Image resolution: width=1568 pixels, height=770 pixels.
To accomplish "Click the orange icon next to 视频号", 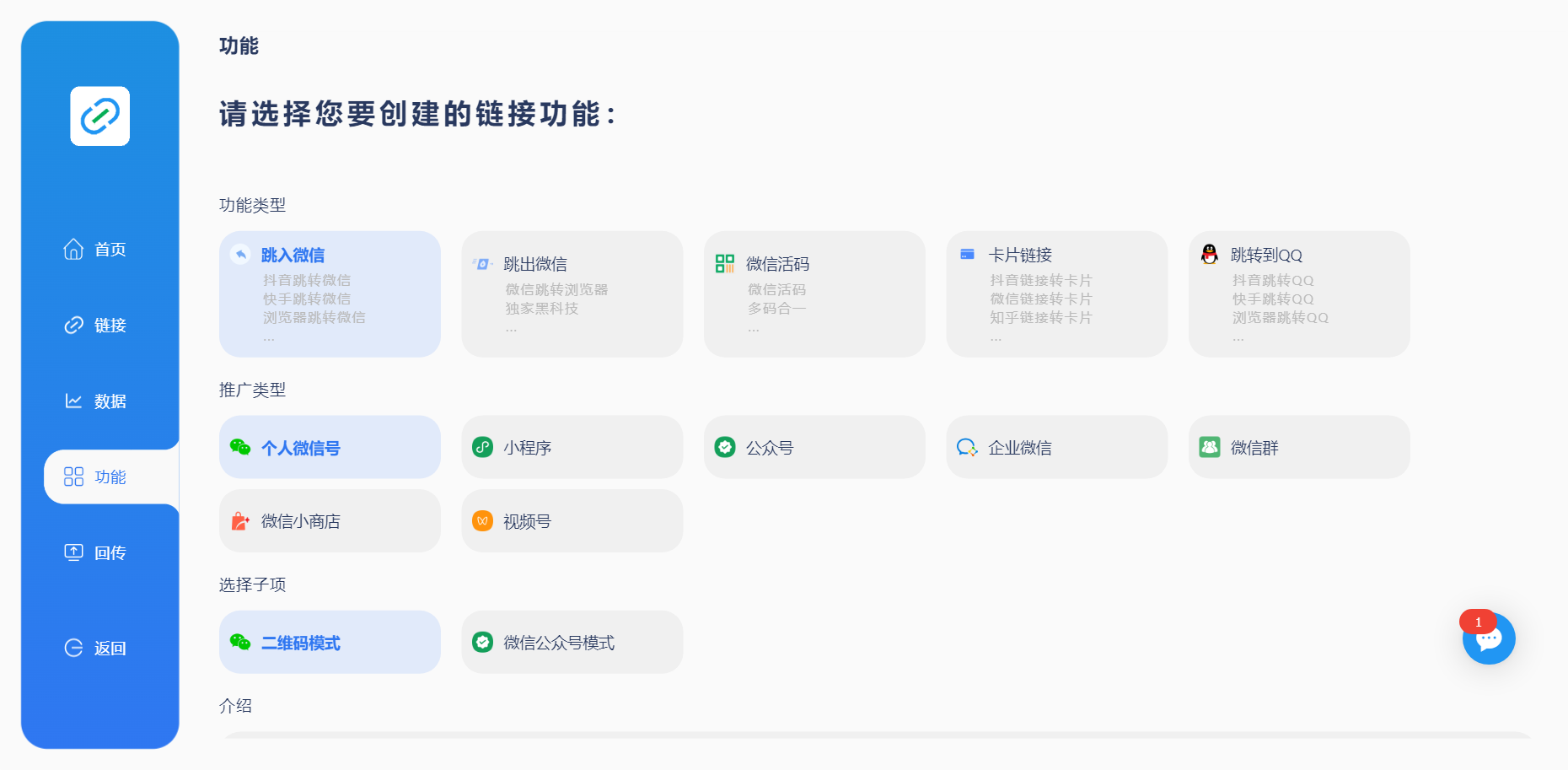I will click(483, 521).
